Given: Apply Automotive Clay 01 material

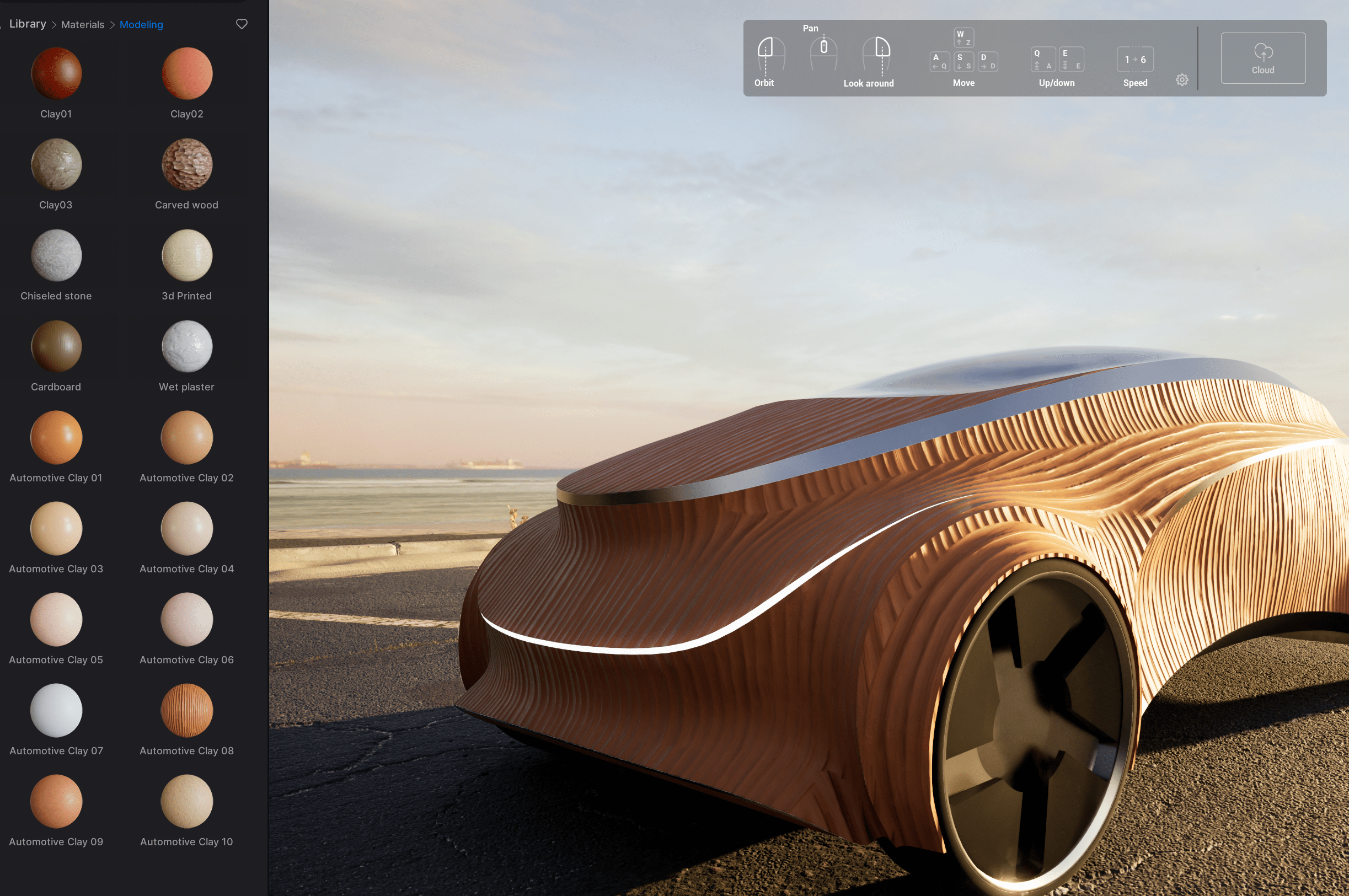Looking at the screenshot, I should pyautogui.click(x=56, y=437).
